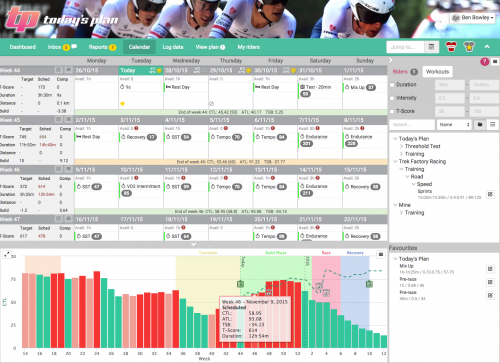This screenshot has height=363, width=500.
Task: Open the Reports tab
Action: click(x=98, y=47)
